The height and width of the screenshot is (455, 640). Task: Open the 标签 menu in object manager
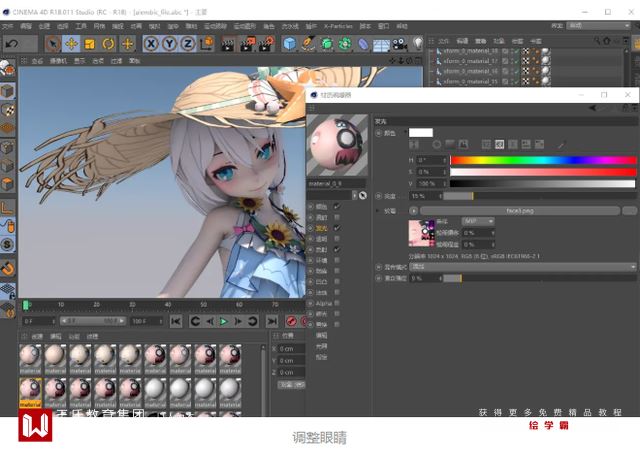[x=517, y=41]
